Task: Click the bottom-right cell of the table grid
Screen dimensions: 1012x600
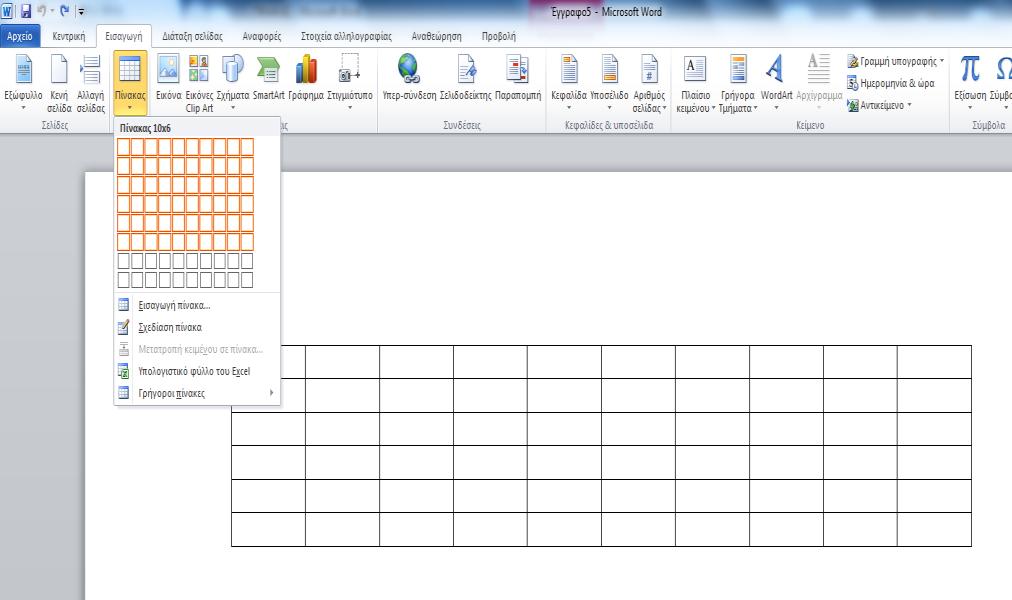Action: point(247,280)
